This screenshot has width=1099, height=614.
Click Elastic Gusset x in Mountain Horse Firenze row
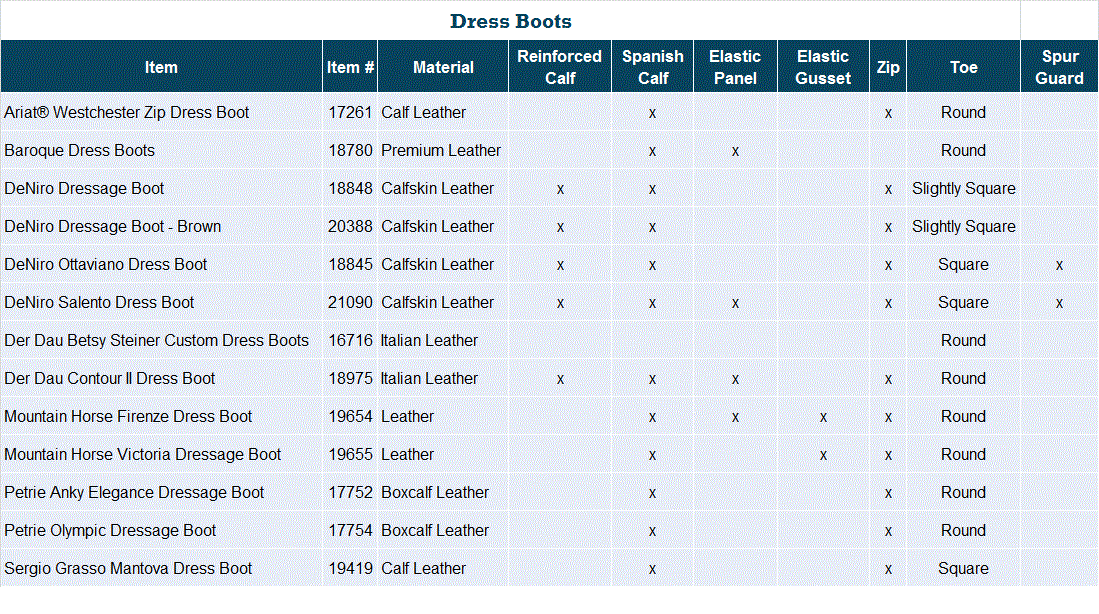(824, 418)
